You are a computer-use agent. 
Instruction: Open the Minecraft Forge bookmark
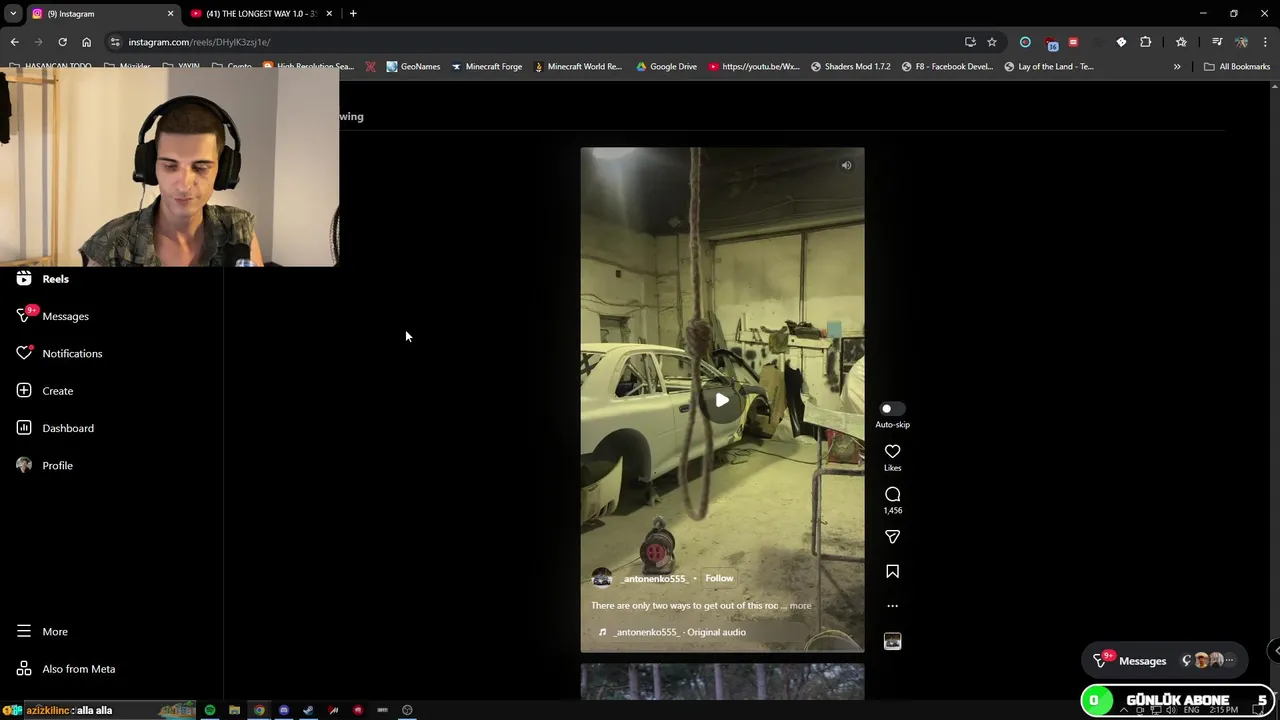coord(486,67)
